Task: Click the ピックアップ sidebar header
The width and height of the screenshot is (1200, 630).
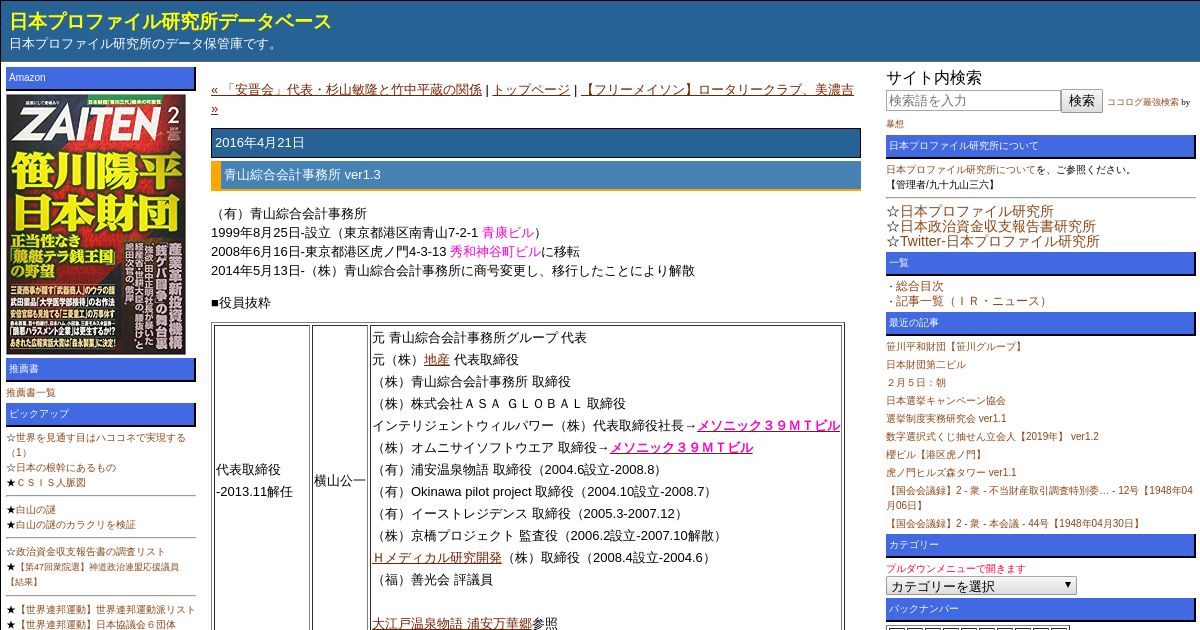Action: coord(101,414)
